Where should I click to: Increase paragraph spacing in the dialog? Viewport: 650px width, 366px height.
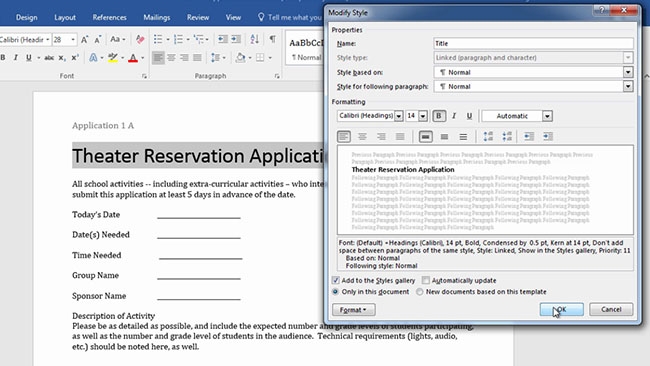pyautogui.click(x=488, y=136)
